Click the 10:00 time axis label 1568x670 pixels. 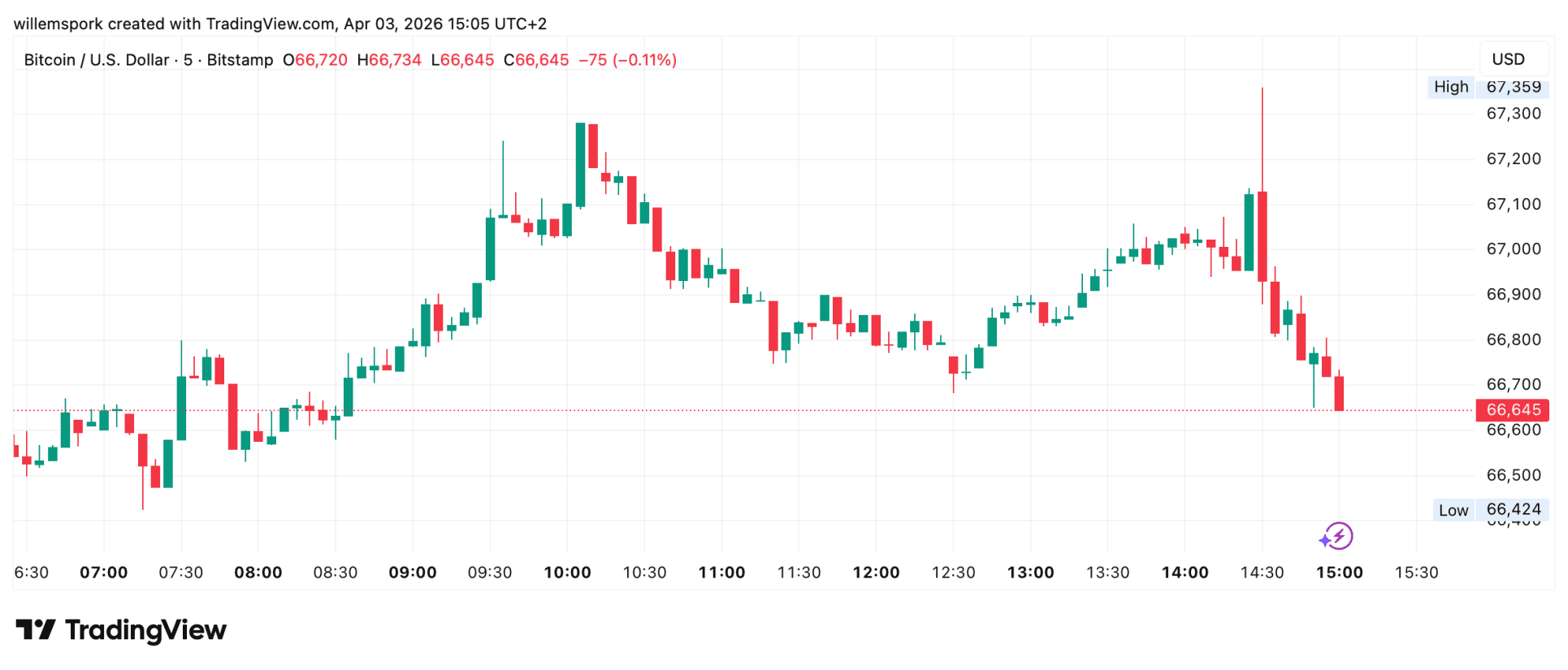coord(567,573)
